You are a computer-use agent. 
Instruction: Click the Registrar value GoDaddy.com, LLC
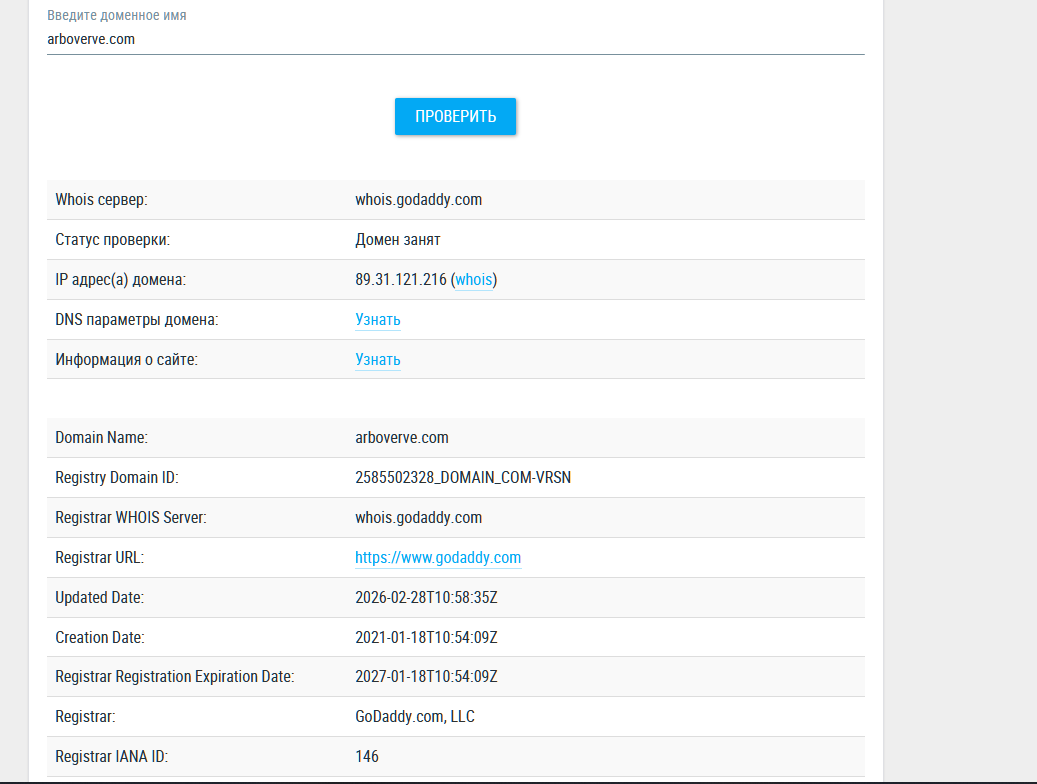point(415,717)
